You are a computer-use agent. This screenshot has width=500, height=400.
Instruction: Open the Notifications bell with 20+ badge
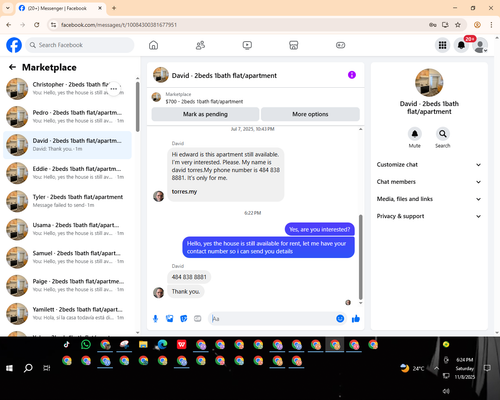(461, 45)
